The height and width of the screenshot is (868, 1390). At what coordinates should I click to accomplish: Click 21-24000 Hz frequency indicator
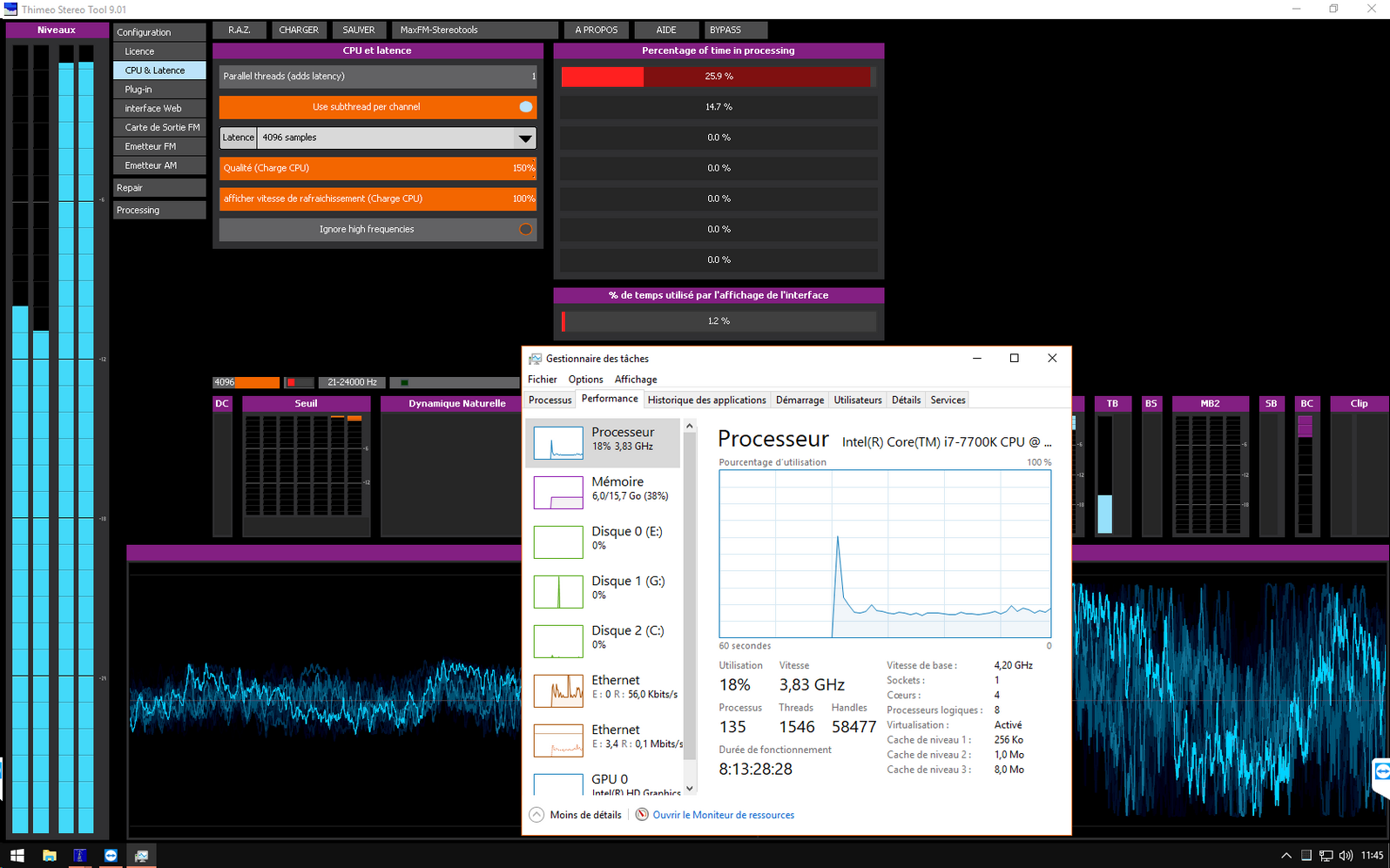click(352, 382)
